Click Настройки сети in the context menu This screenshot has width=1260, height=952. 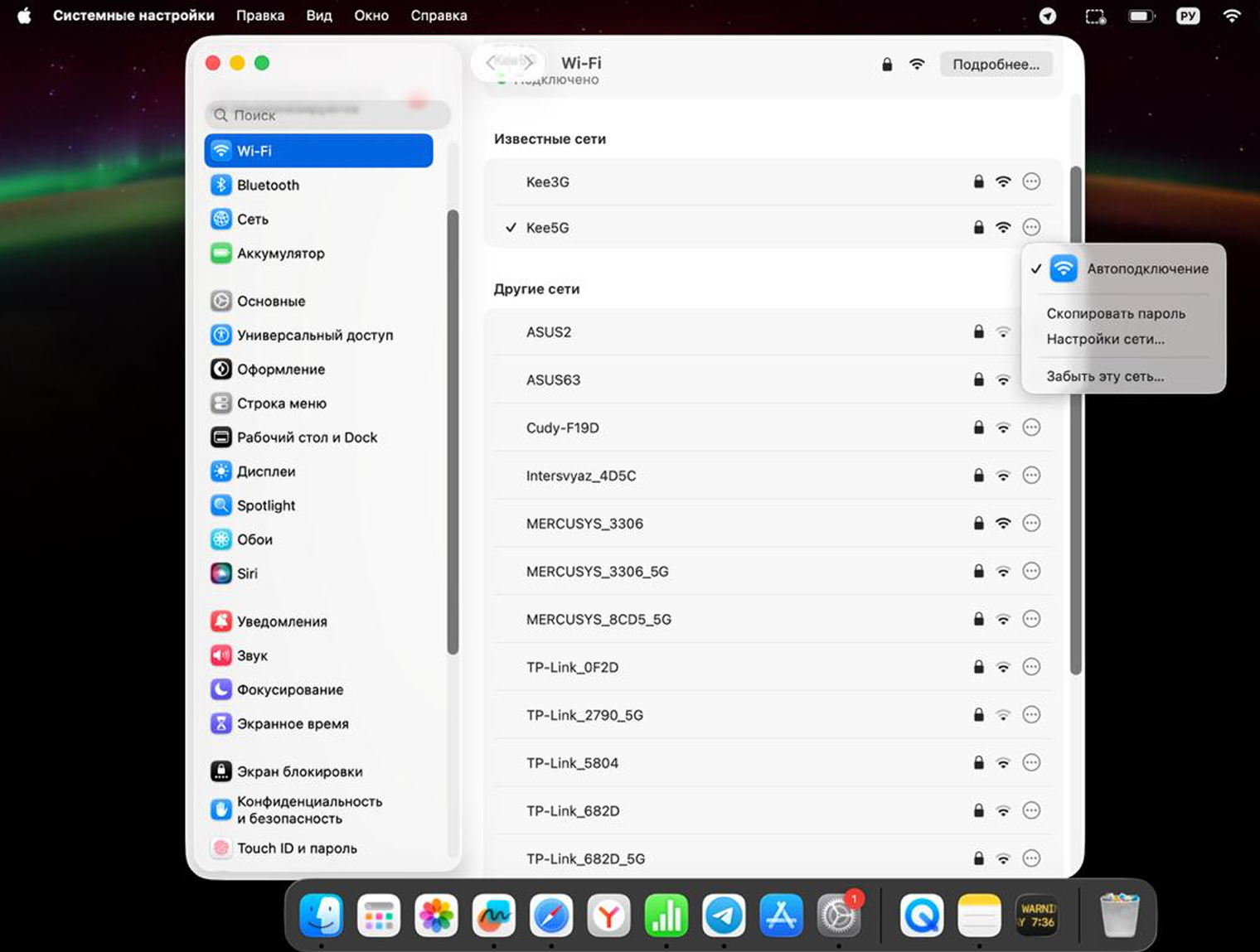[1106, 339]
